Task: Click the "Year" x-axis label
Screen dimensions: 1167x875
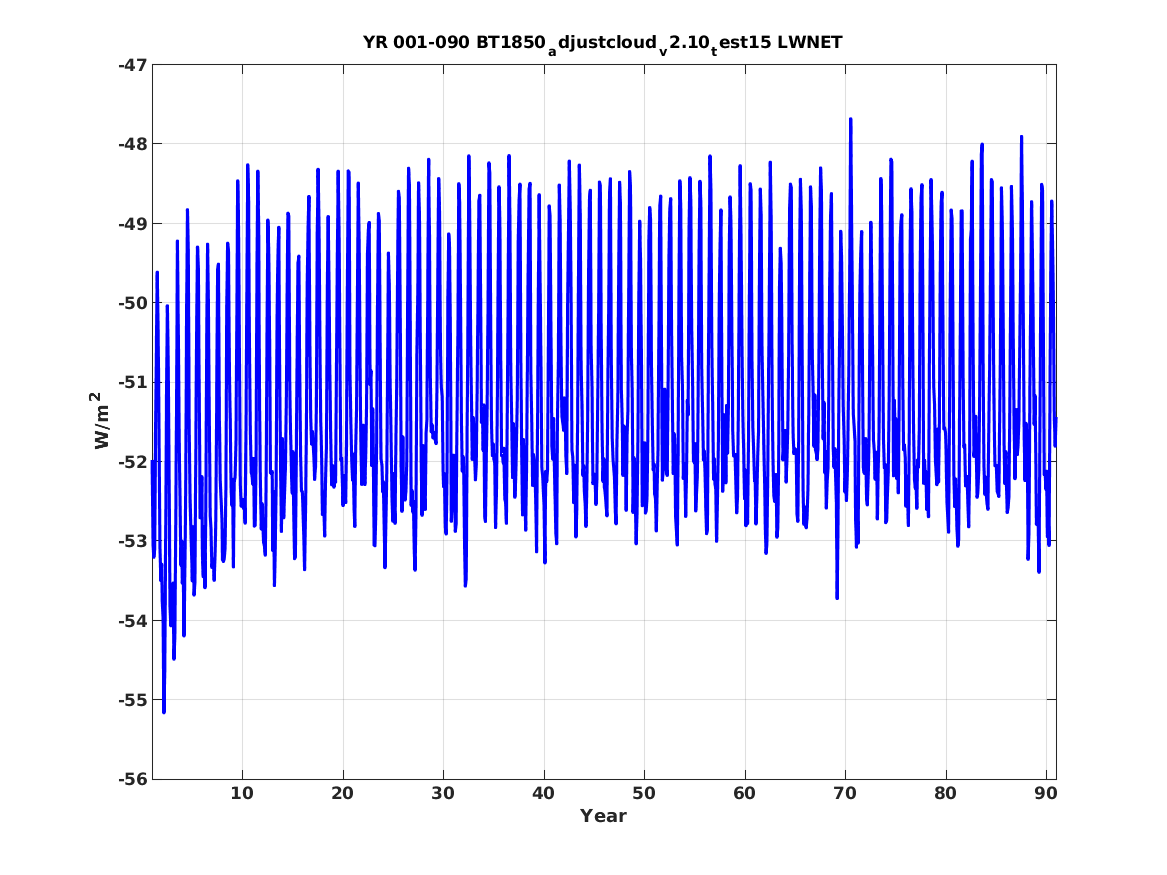Action: point(603,815)
